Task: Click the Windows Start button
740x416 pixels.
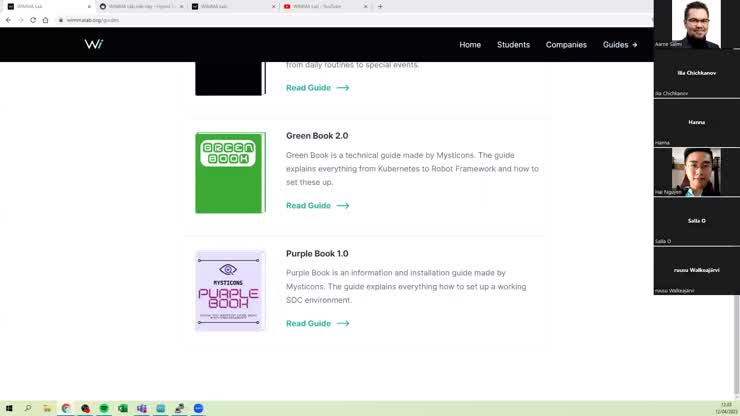Action: [9, 408]
